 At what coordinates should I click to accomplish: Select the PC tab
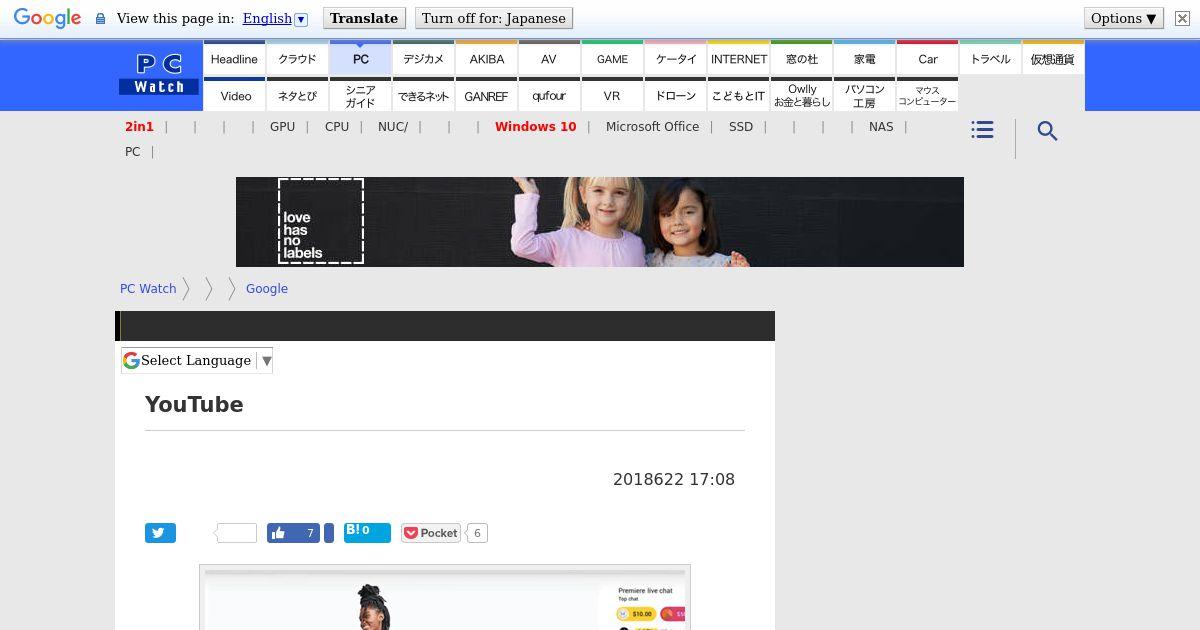point(360,59)
